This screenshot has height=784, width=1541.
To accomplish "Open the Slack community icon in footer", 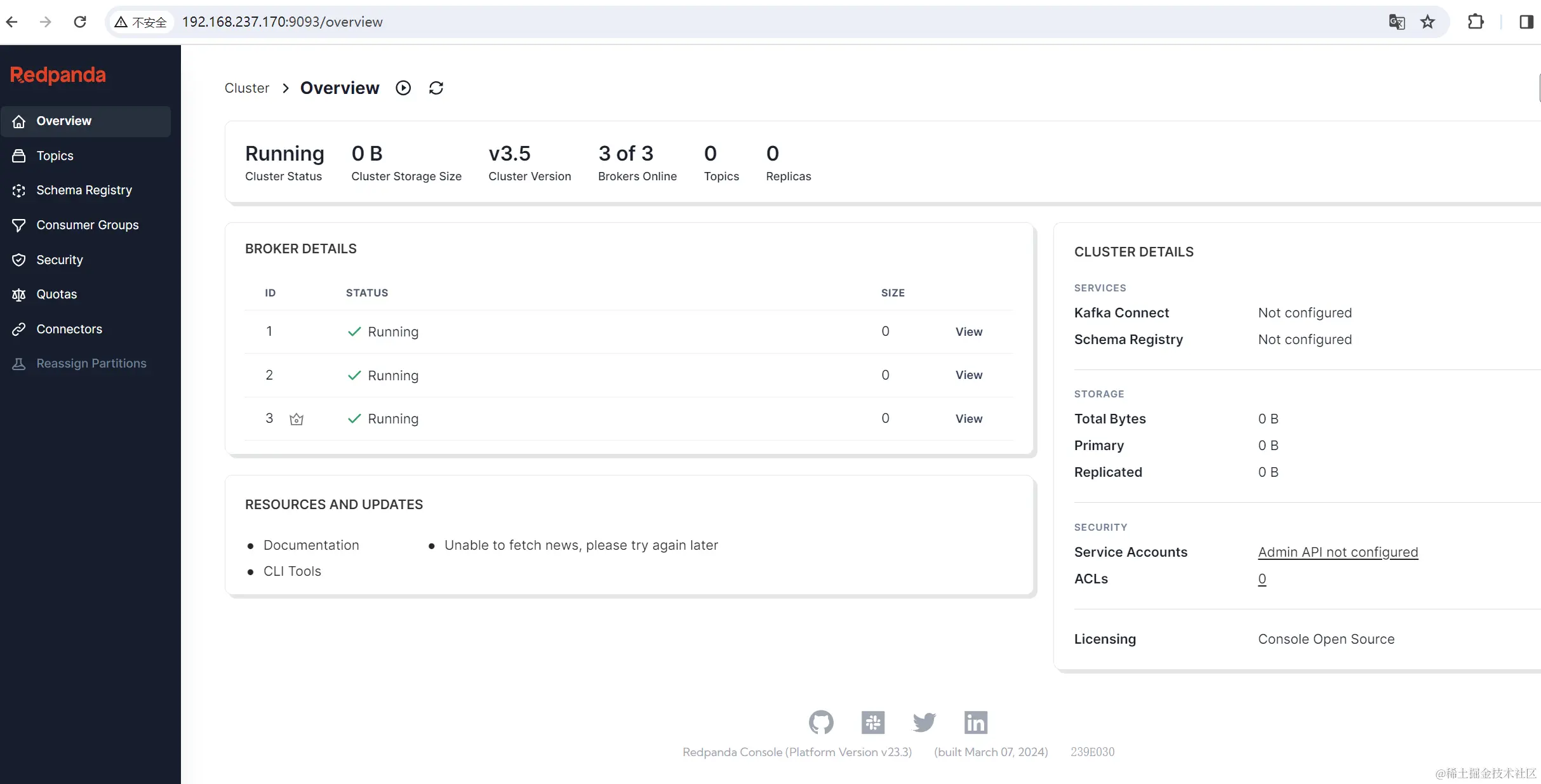I will tap(872, 722).
